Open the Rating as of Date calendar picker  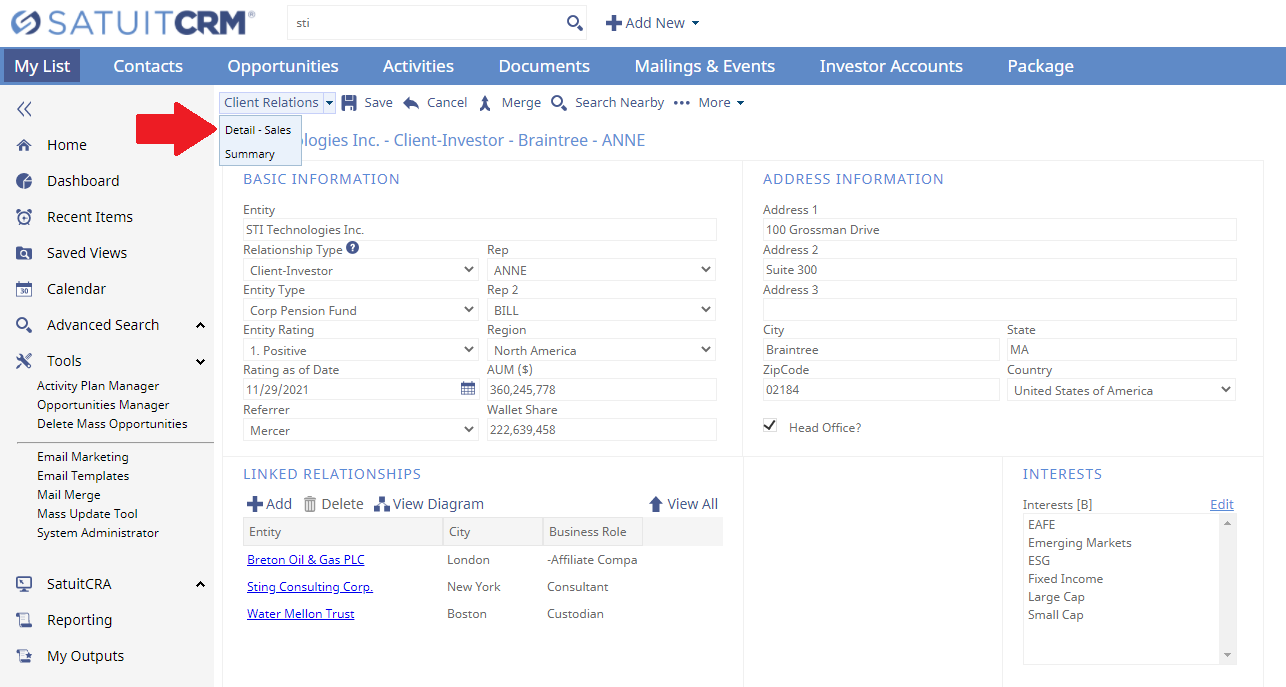point(468,388)
